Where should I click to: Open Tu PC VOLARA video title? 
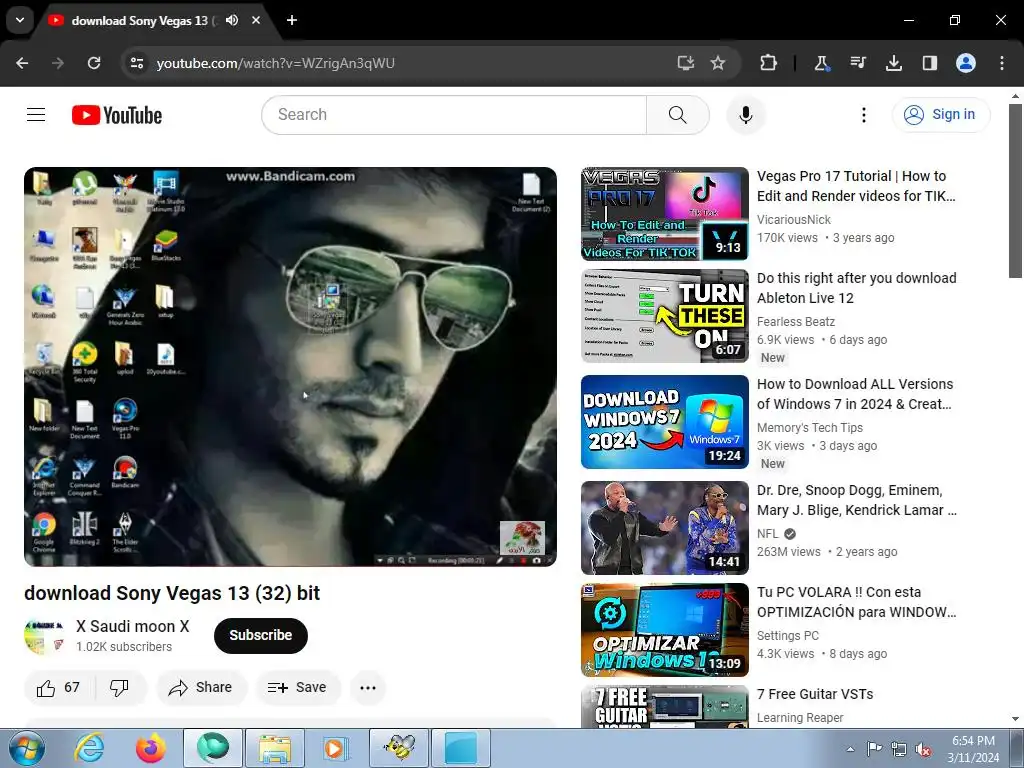pos(856,602)
